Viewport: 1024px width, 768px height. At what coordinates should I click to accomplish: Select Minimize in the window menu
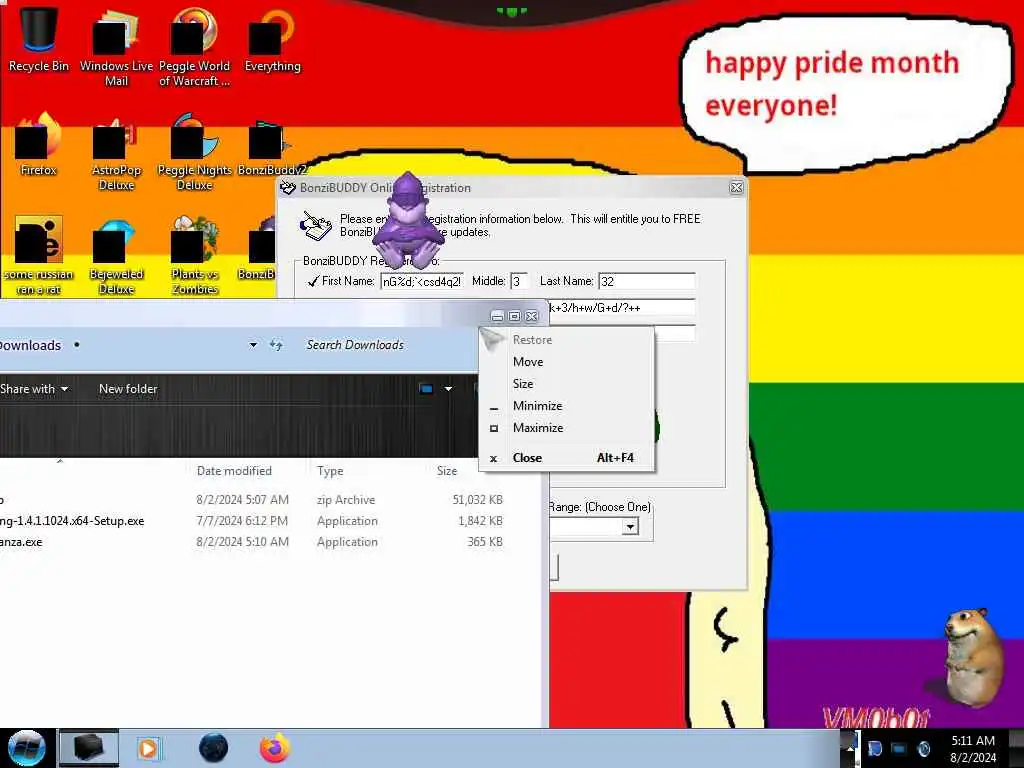567,406
